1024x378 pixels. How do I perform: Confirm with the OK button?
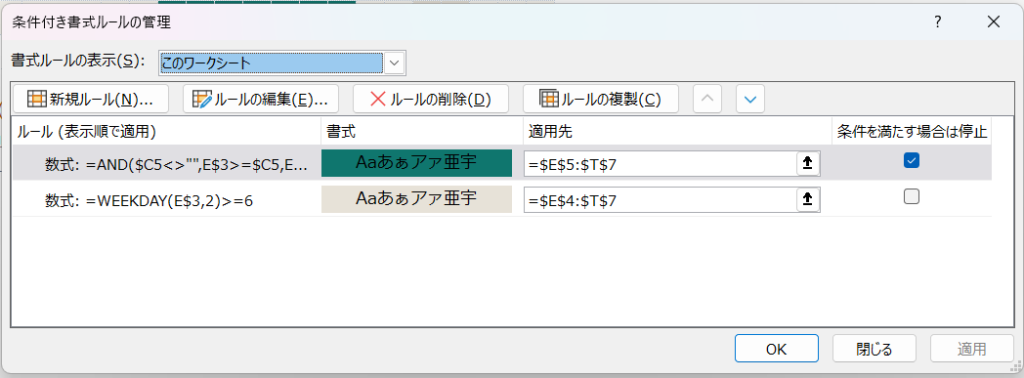coord(776,349)
